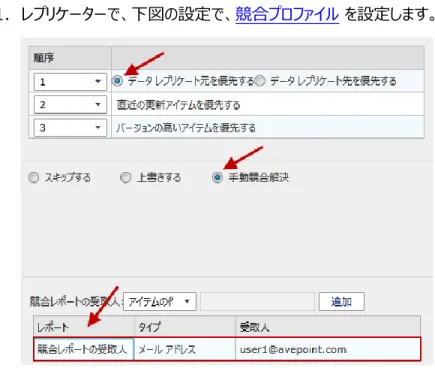Open the order dropdown showing 2
This screenshot has width=435, height=368.
(x=70, y=105)
